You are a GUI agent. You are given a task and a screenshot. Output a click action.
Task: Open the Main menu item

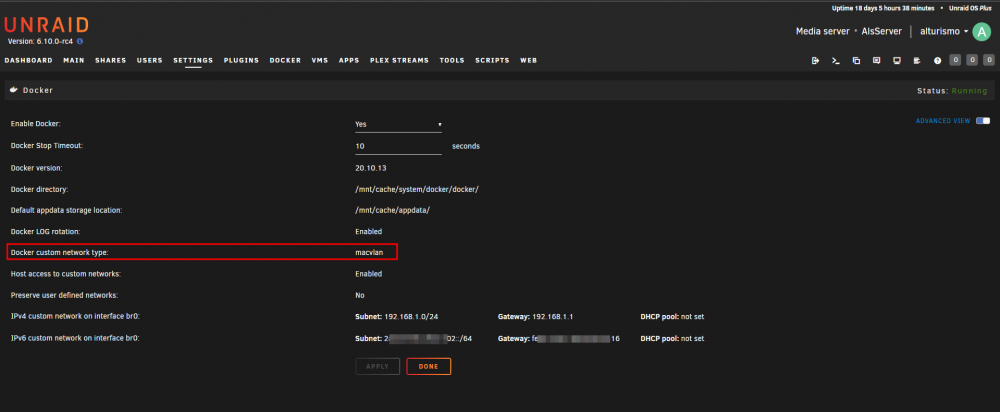coord(74,61)
